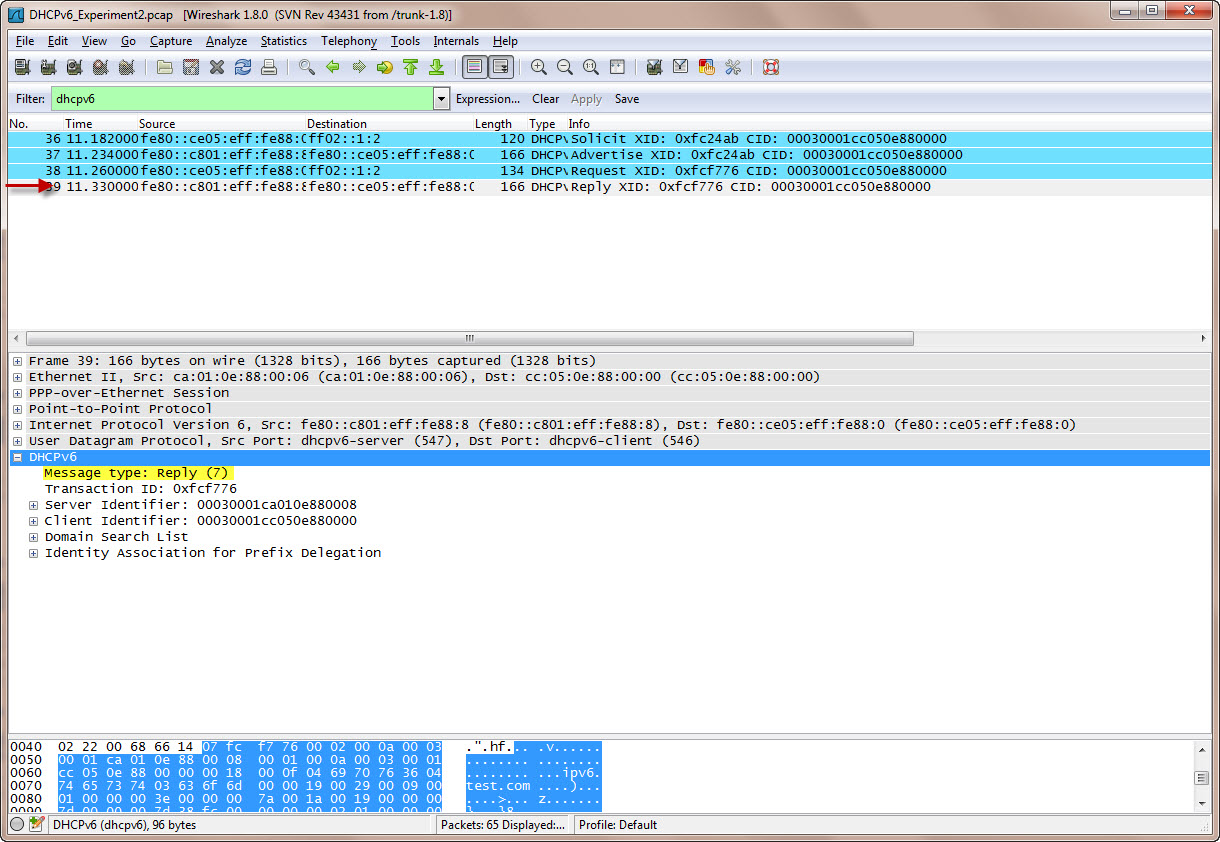Click the dhcpv6 filter input field
The image size is (1220, 842).
pos(240,99)
